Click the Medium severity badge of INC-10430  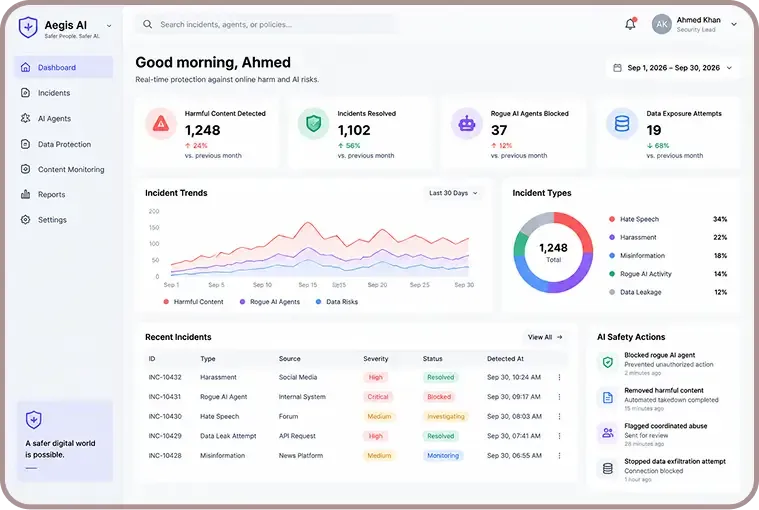point(379,417)
